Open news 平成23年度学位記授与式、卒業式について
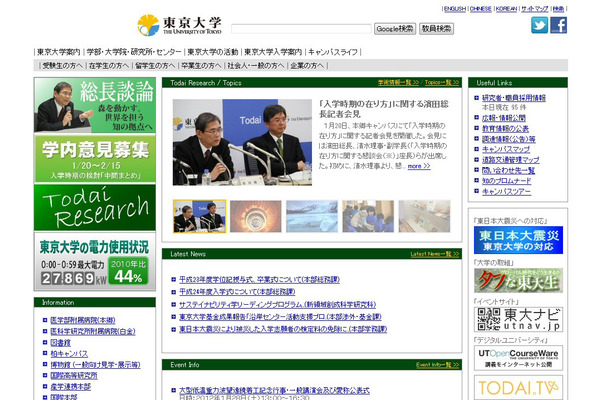The height and width of the screenshot is (400, 610). (259, 280)
